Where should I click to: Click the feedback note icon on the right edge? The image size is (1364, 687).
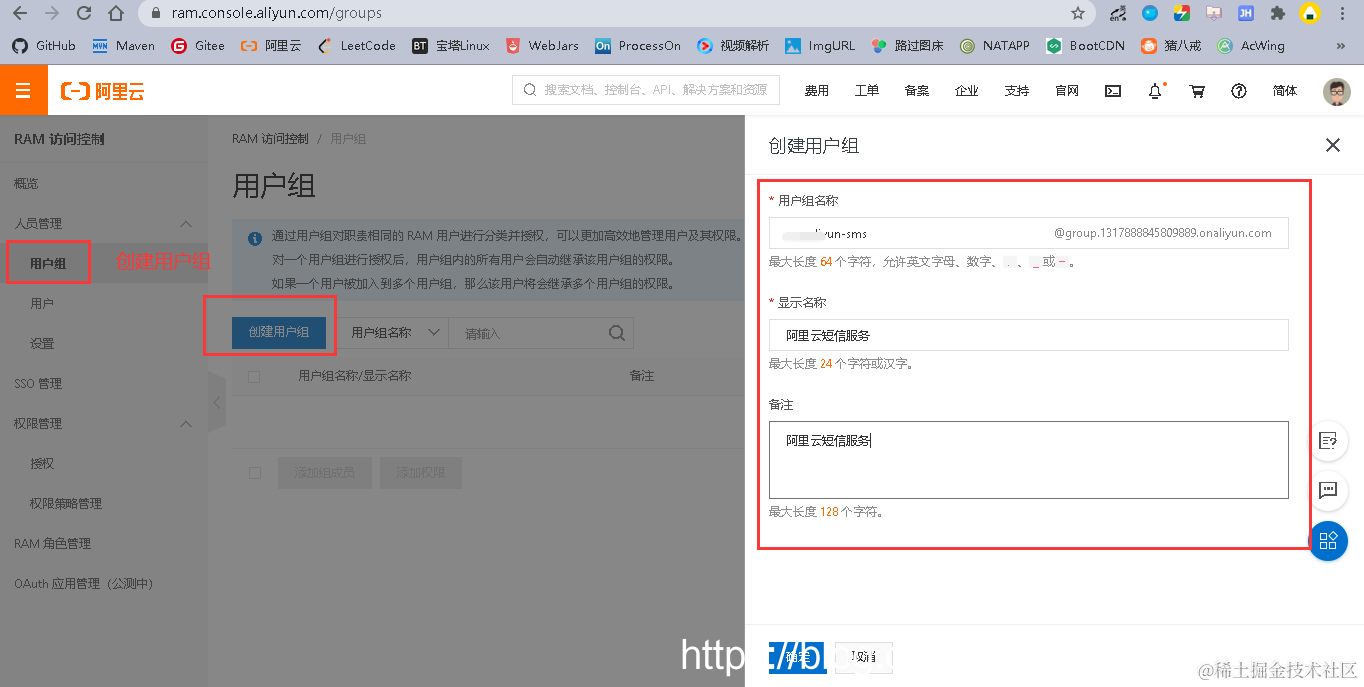coord(1328,440)
